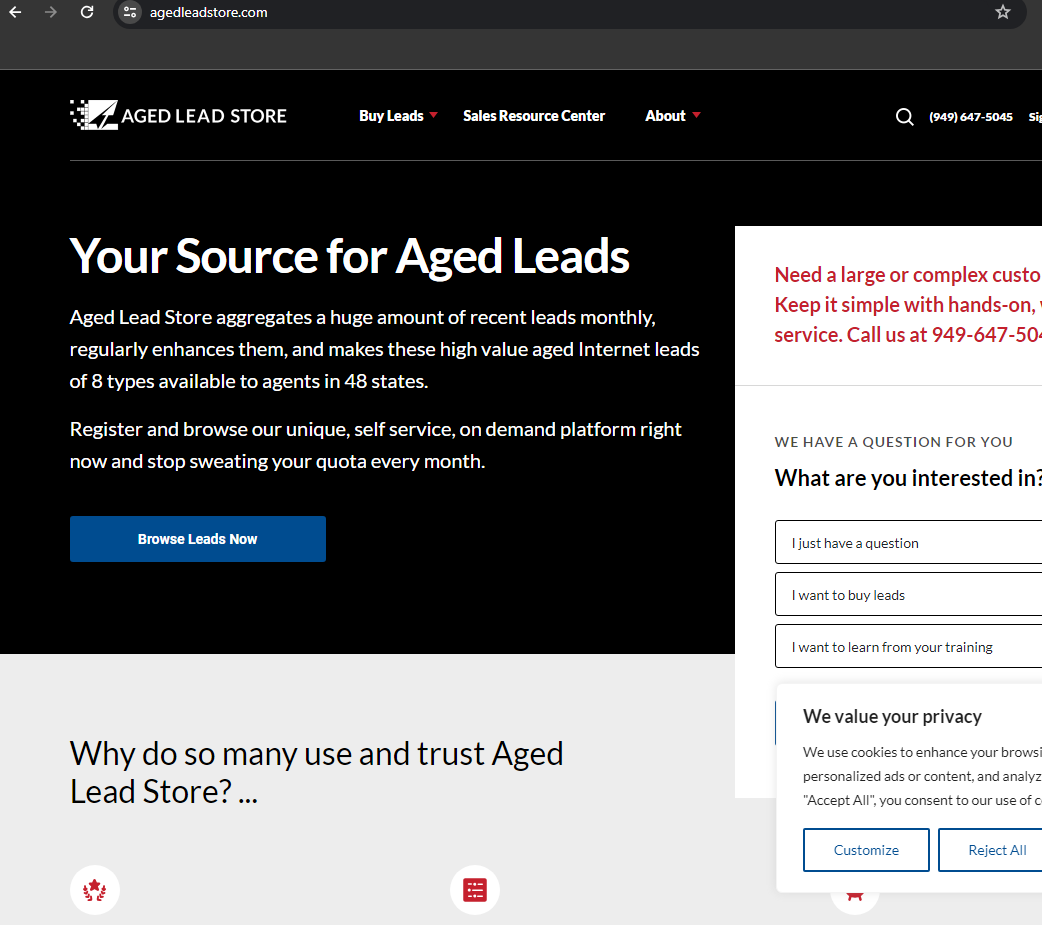Open the Sales Resource Center page
This screenshot has height=925, width=1042.
pyautogui.click(x=534, y=116)
